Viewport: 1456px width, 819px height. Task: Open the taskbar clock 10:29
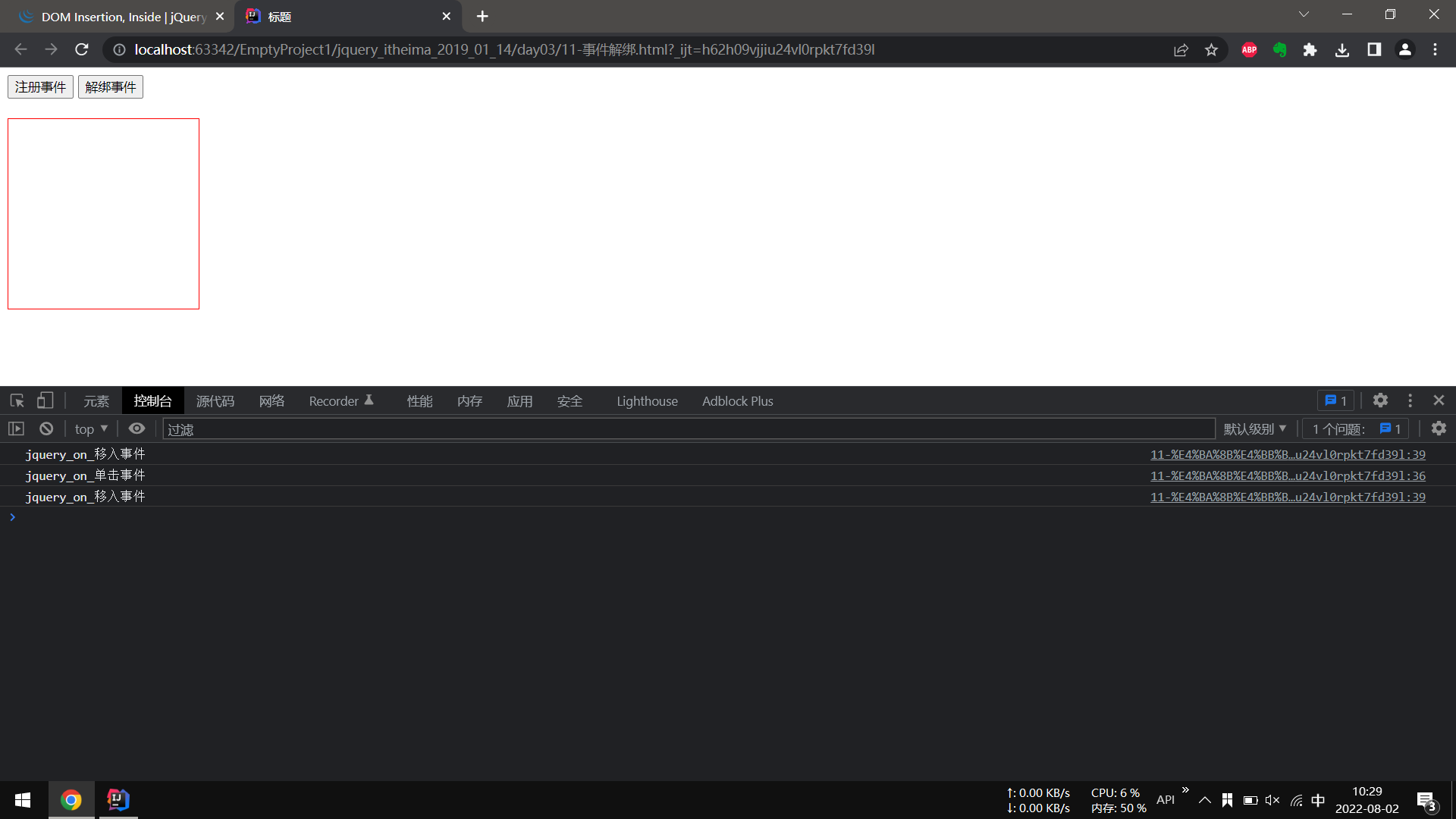[x=1367, y=800]
